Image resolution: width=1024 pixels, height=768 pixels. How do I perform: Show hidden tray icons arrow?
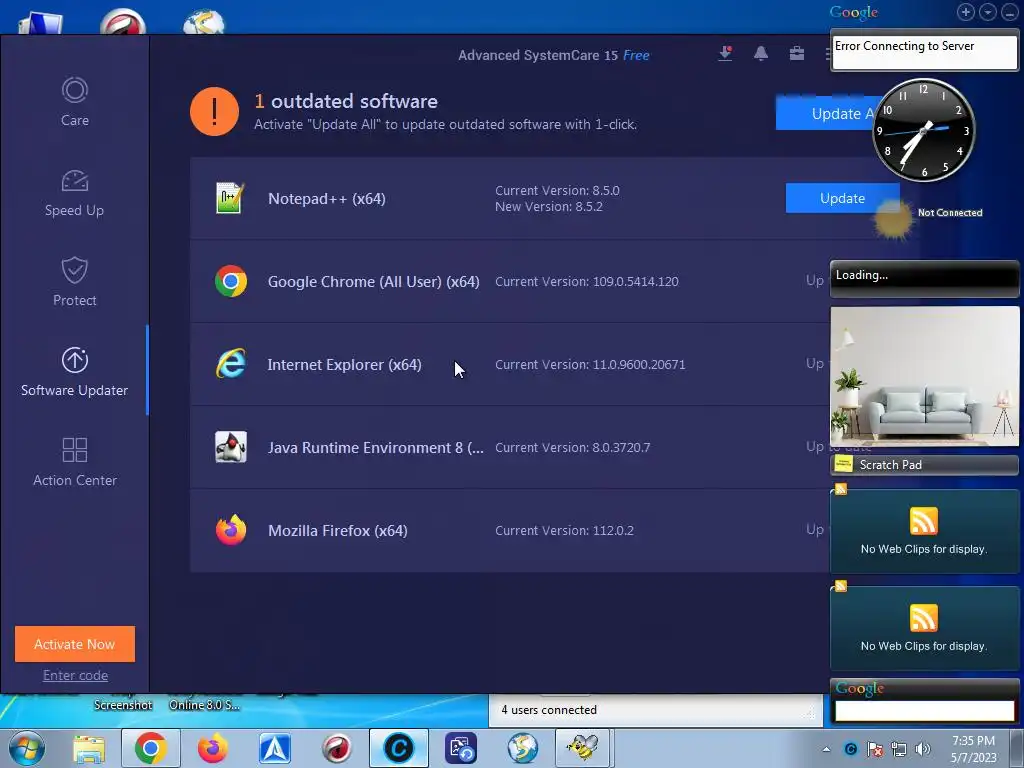827,749
